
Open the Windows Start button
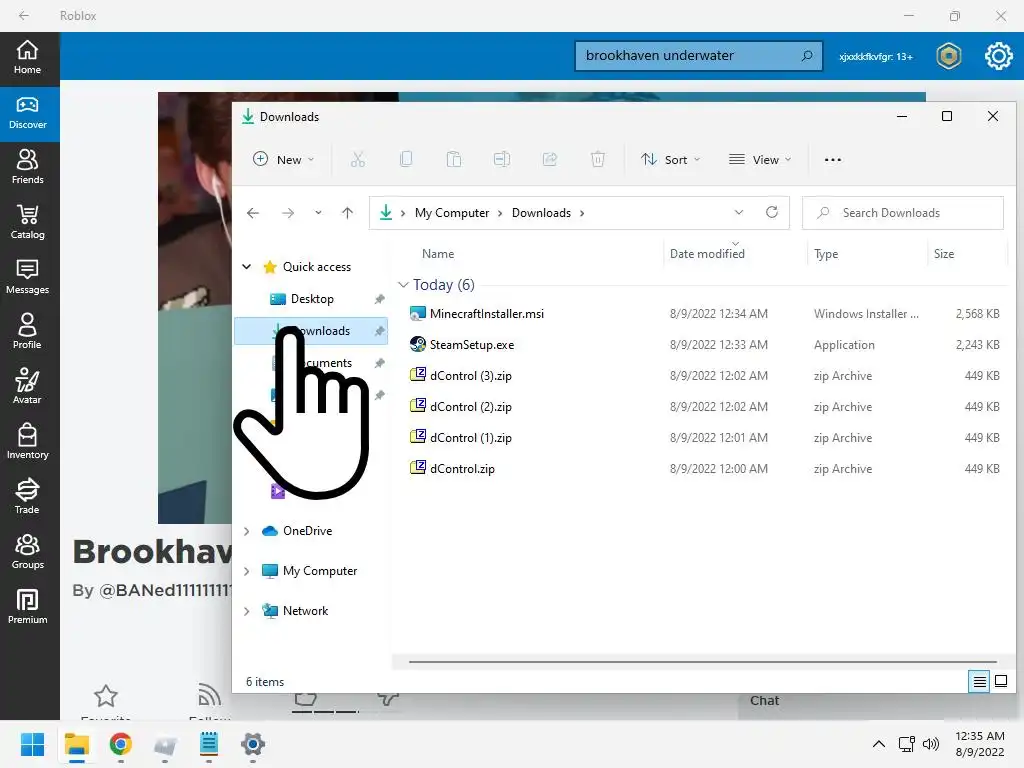point(33,744)
